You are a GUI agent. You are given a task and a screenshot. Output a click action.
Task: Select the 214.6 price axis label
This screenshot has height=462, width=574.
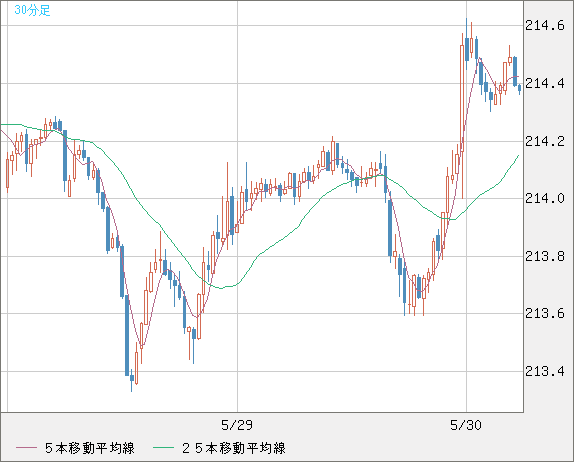click(x=545, y=26)
